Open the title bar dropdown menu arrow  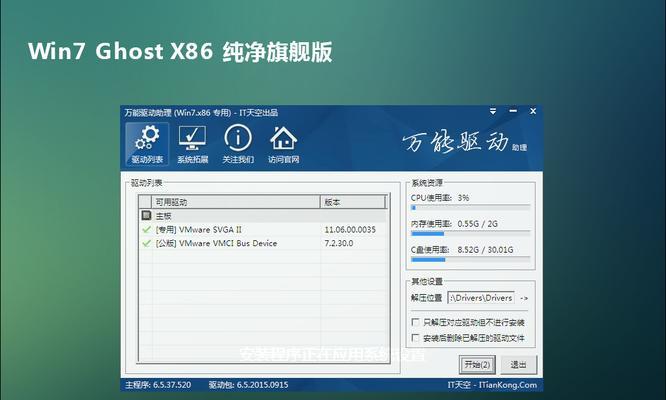click(493, 111)
